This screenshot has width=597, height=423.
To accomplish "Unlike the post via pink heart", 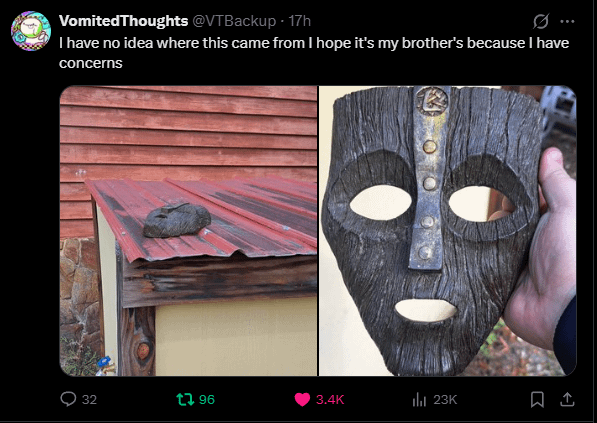I will tap(302, 399).
